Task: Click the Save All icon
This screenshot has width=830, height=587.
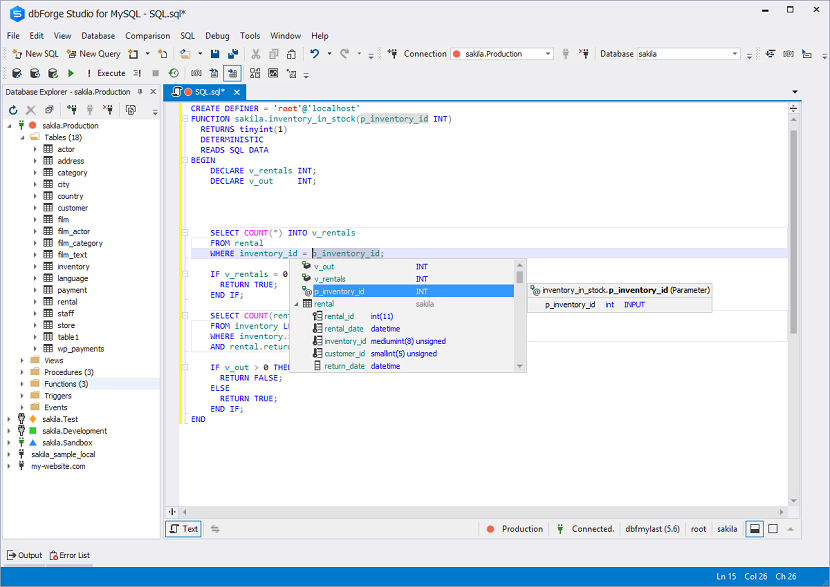Action: 233,54
